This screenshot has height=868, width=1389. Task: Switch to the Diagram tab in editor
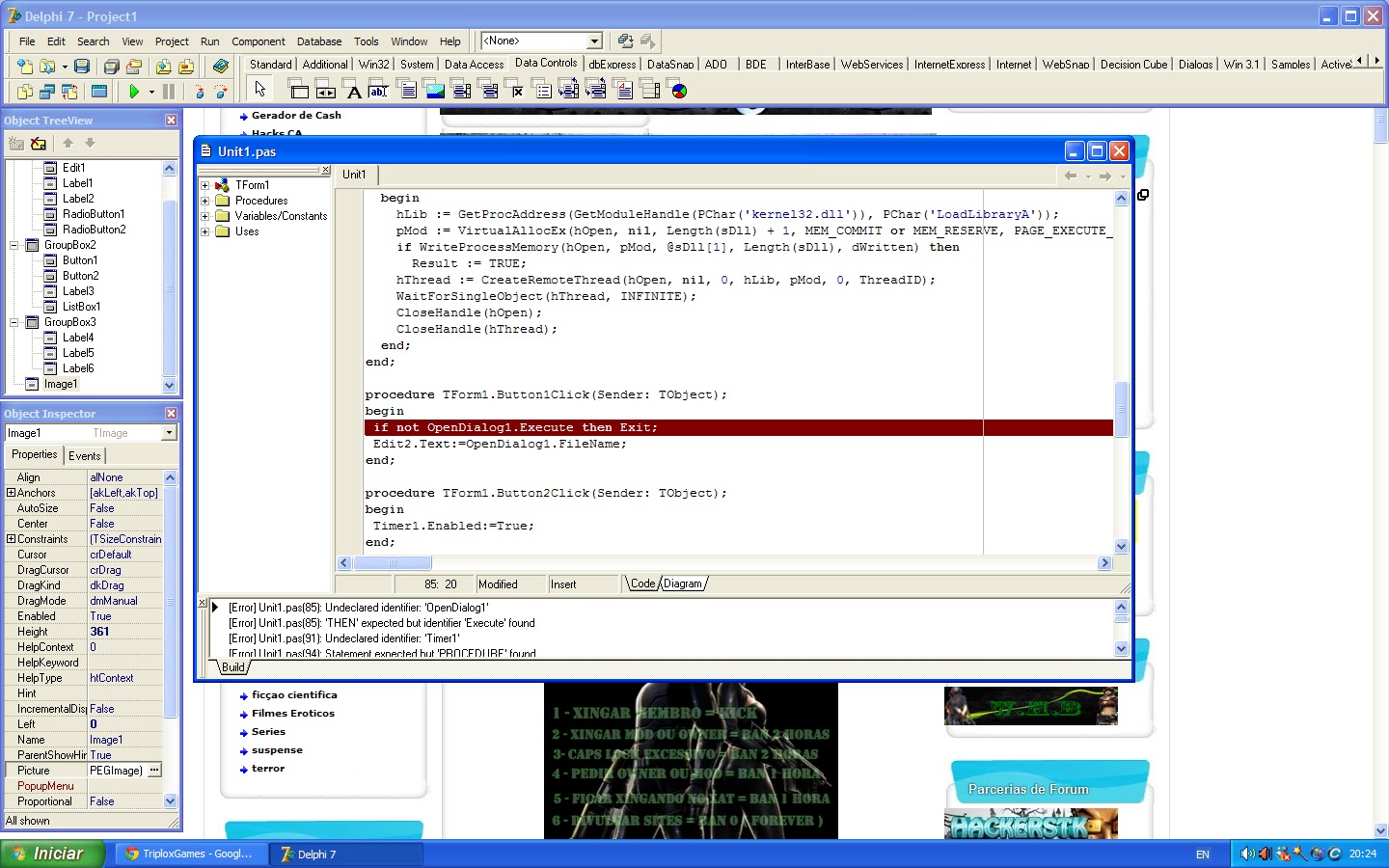(683, 583)
